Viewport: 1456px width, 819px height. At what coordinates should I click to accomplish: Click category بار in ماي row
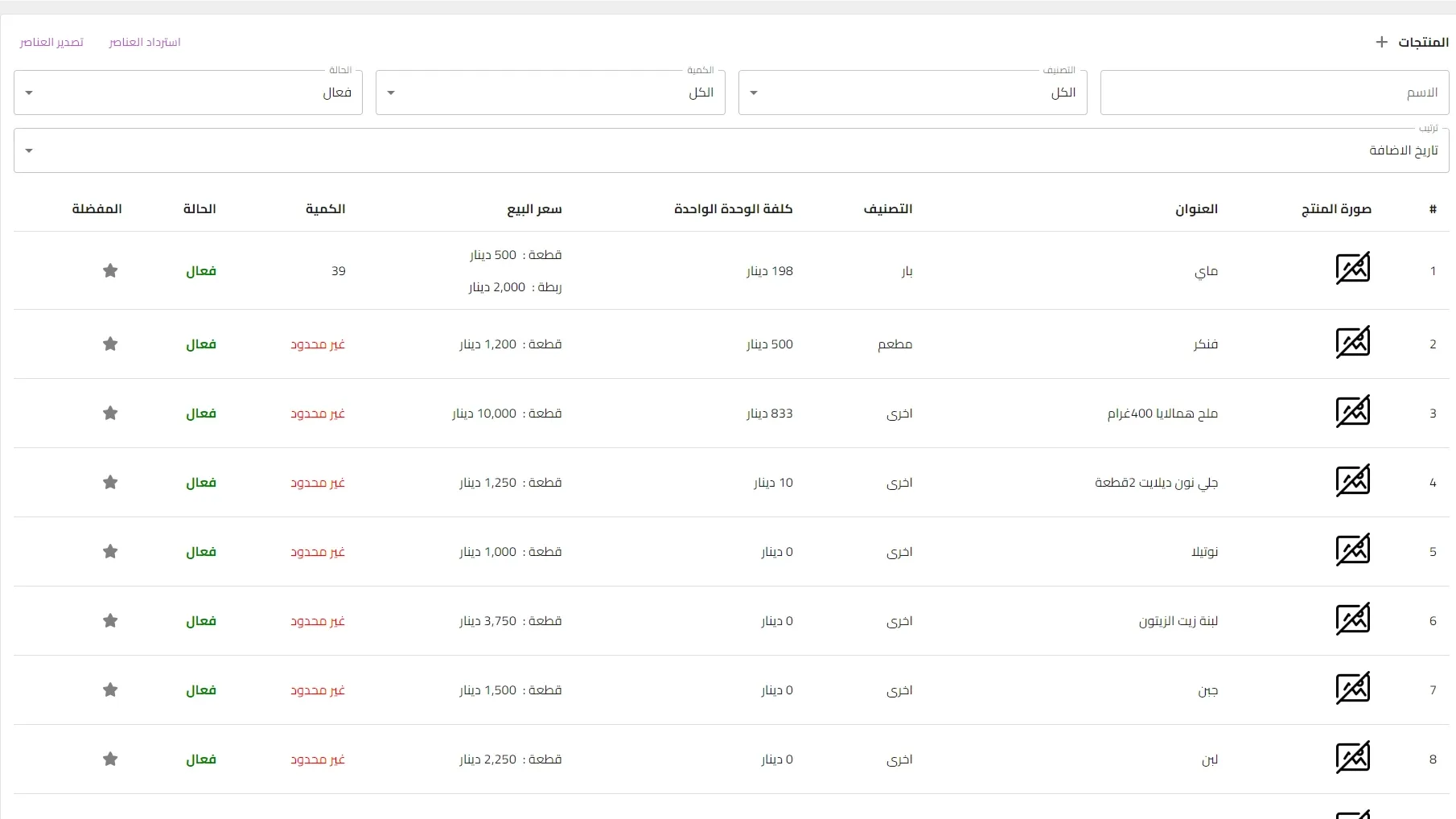(x=907, y=271)
